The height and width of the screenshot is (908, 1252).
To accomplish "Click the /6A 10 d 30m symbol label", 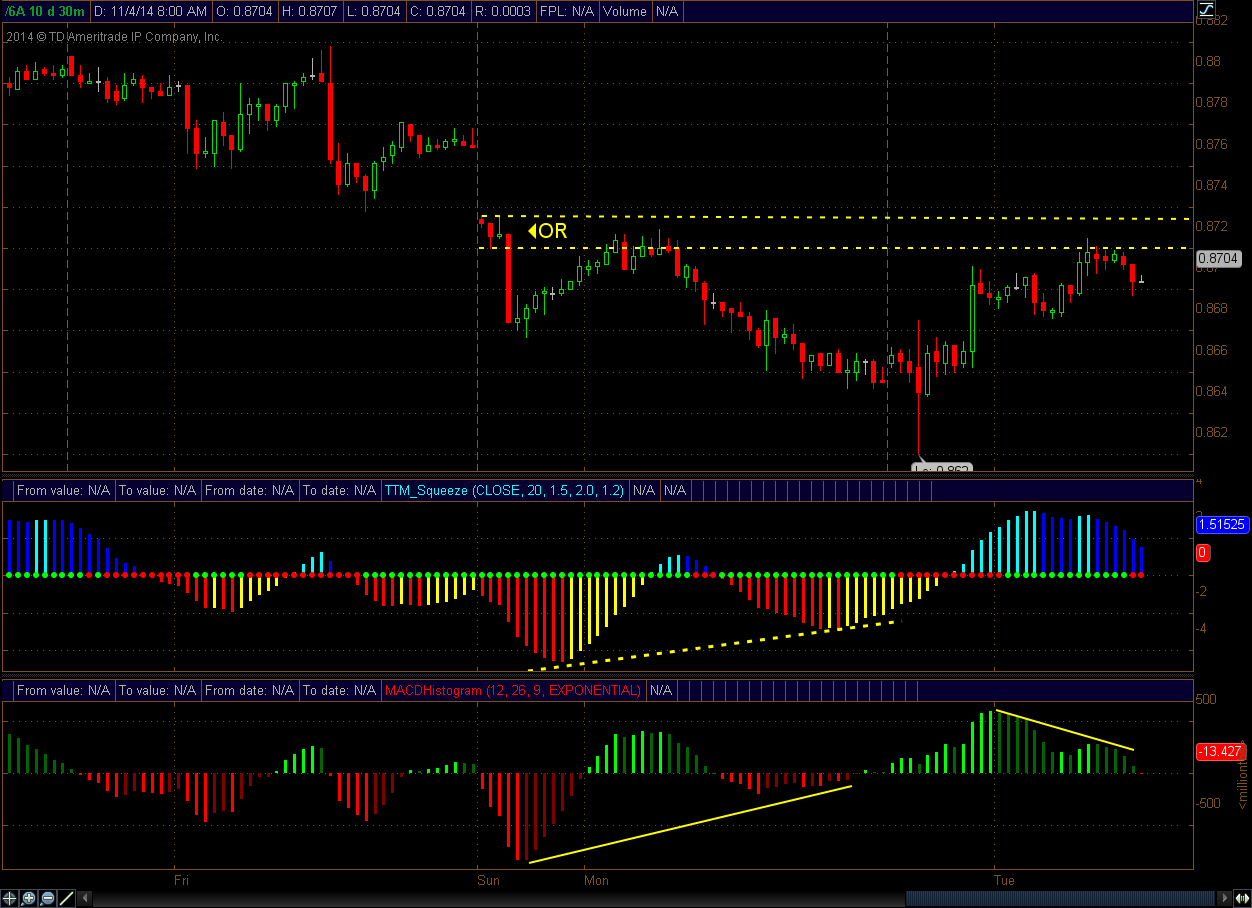I will [x=45, y=11].
